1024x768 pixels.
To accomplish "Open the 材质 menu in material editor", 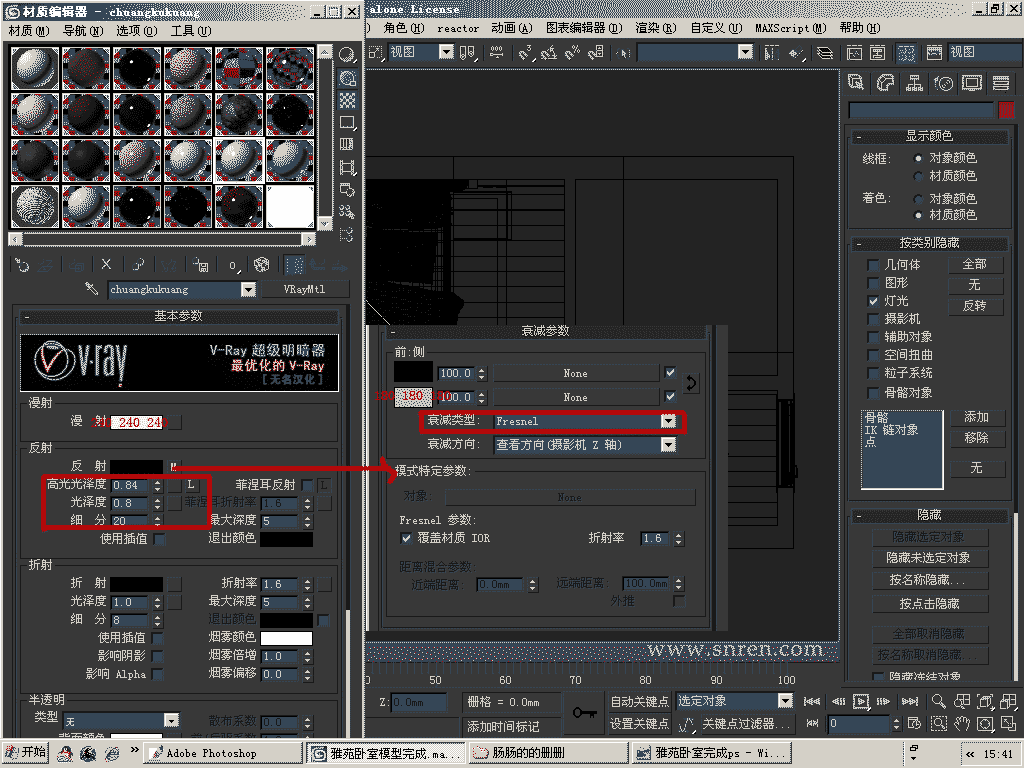I will [x=29, y=31].
